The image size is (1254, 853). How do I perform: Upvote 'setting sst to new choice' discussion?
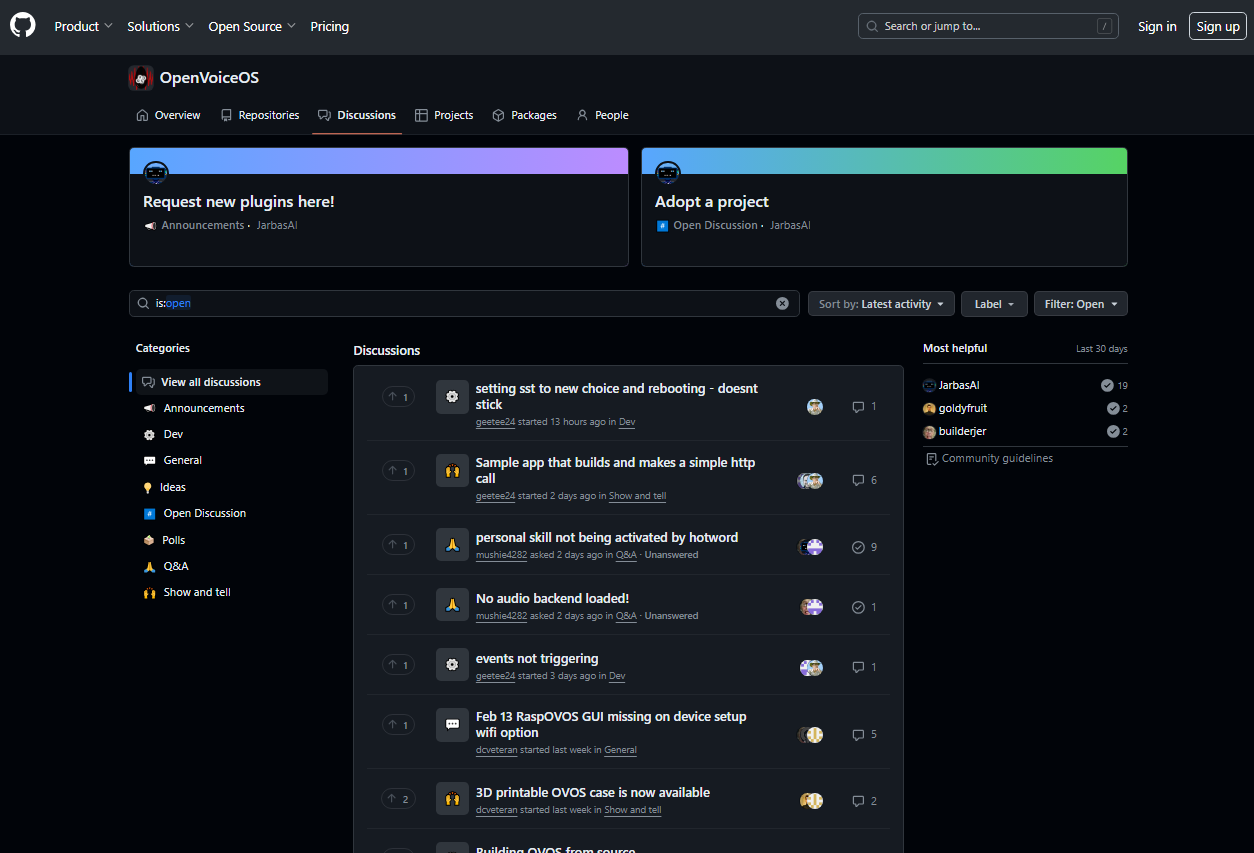point(398,397)
